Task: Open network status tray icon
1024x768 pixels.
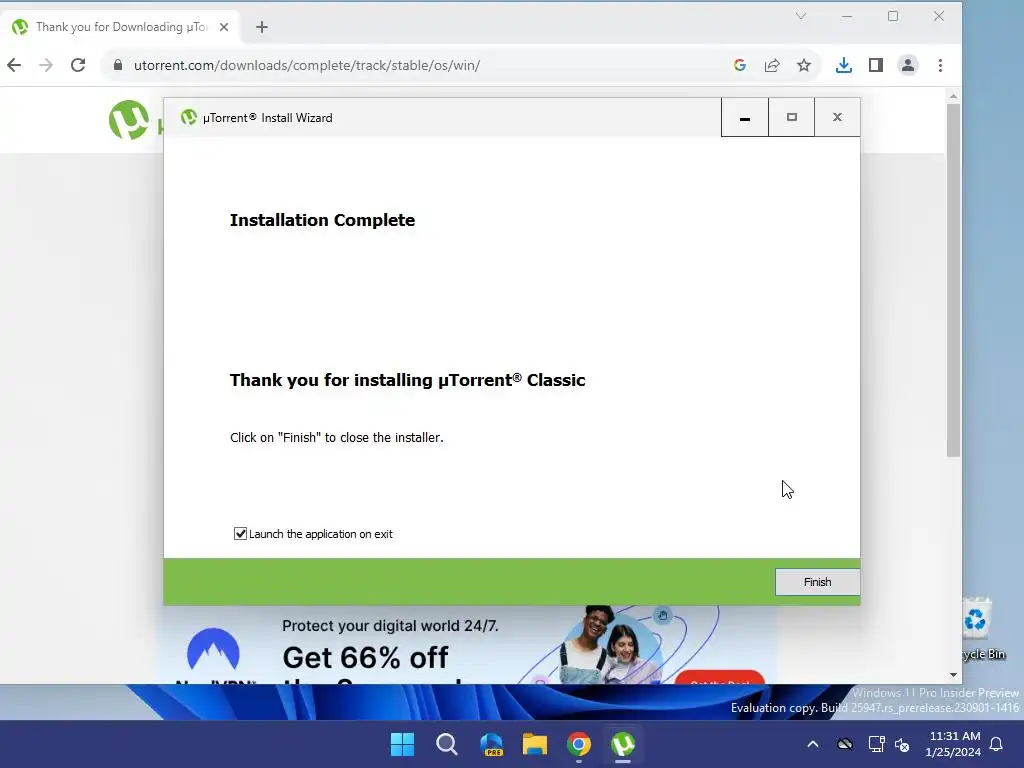Action: coord(876,744)
